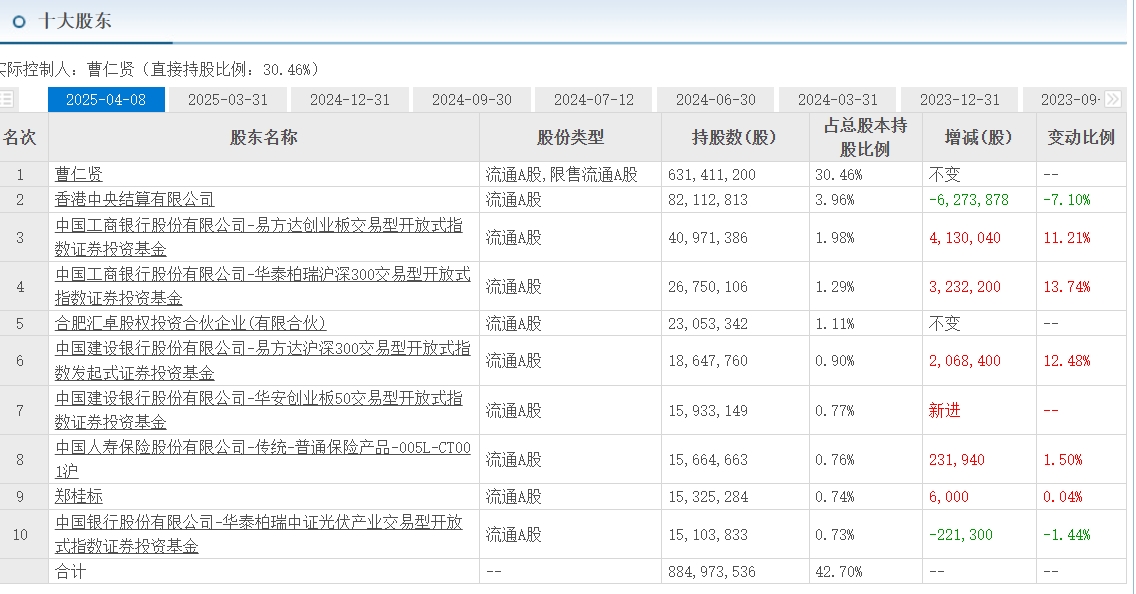This screenshot has width=1136, height=594.
Task: Click holdings value 40,971,386
Action: pos(708,238)
